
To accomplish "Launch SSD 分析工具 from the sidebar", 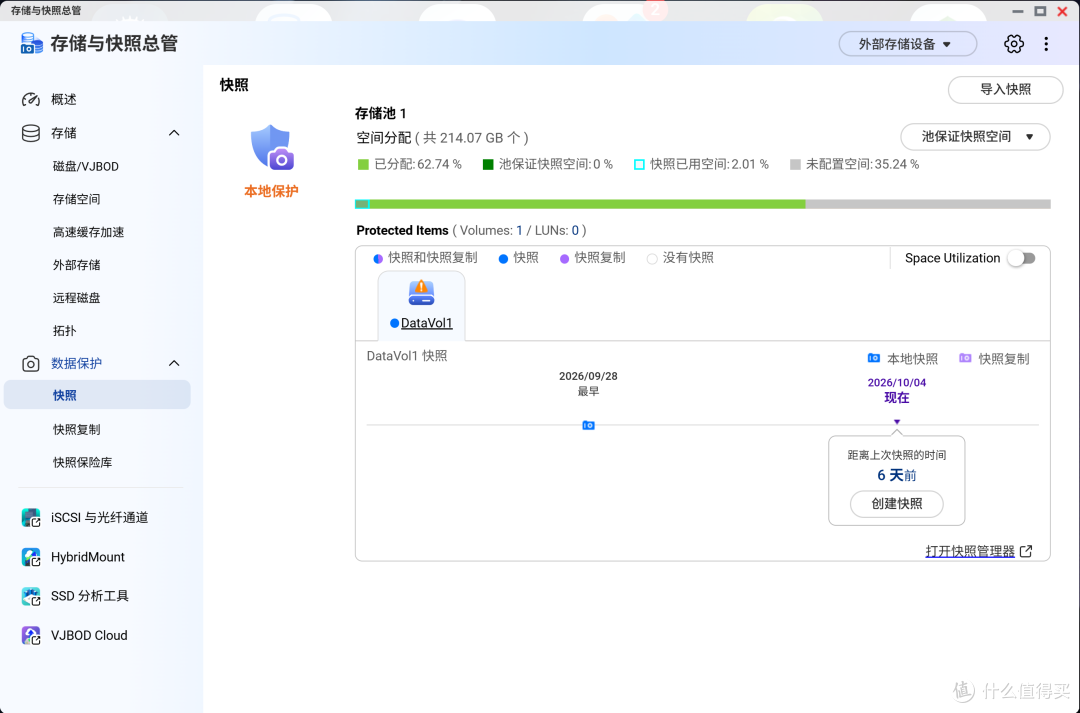I will point(90,596).
